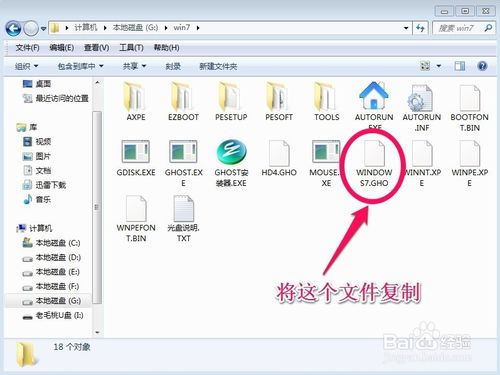Expand the arrow after 本地磁盘 (G:) in the address bar

(166, 28)
